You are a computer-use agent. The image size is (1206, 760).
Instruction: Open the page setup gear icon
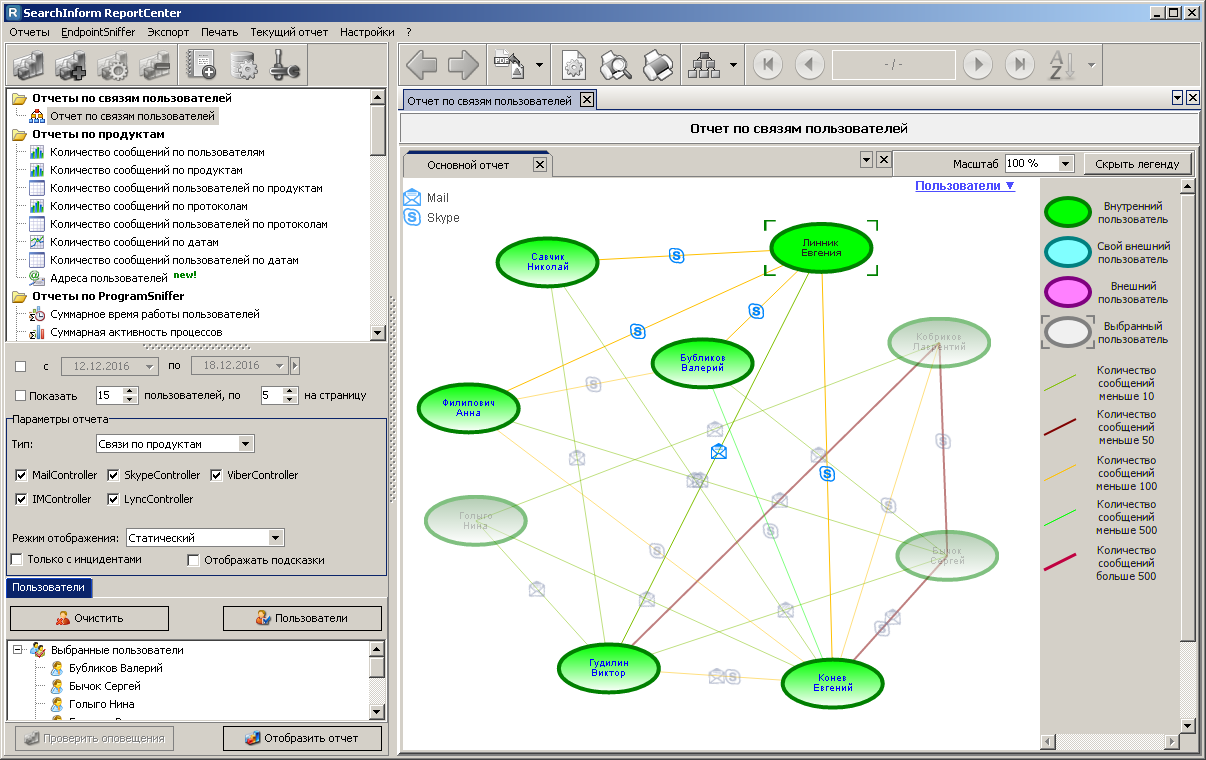[574, 66]
